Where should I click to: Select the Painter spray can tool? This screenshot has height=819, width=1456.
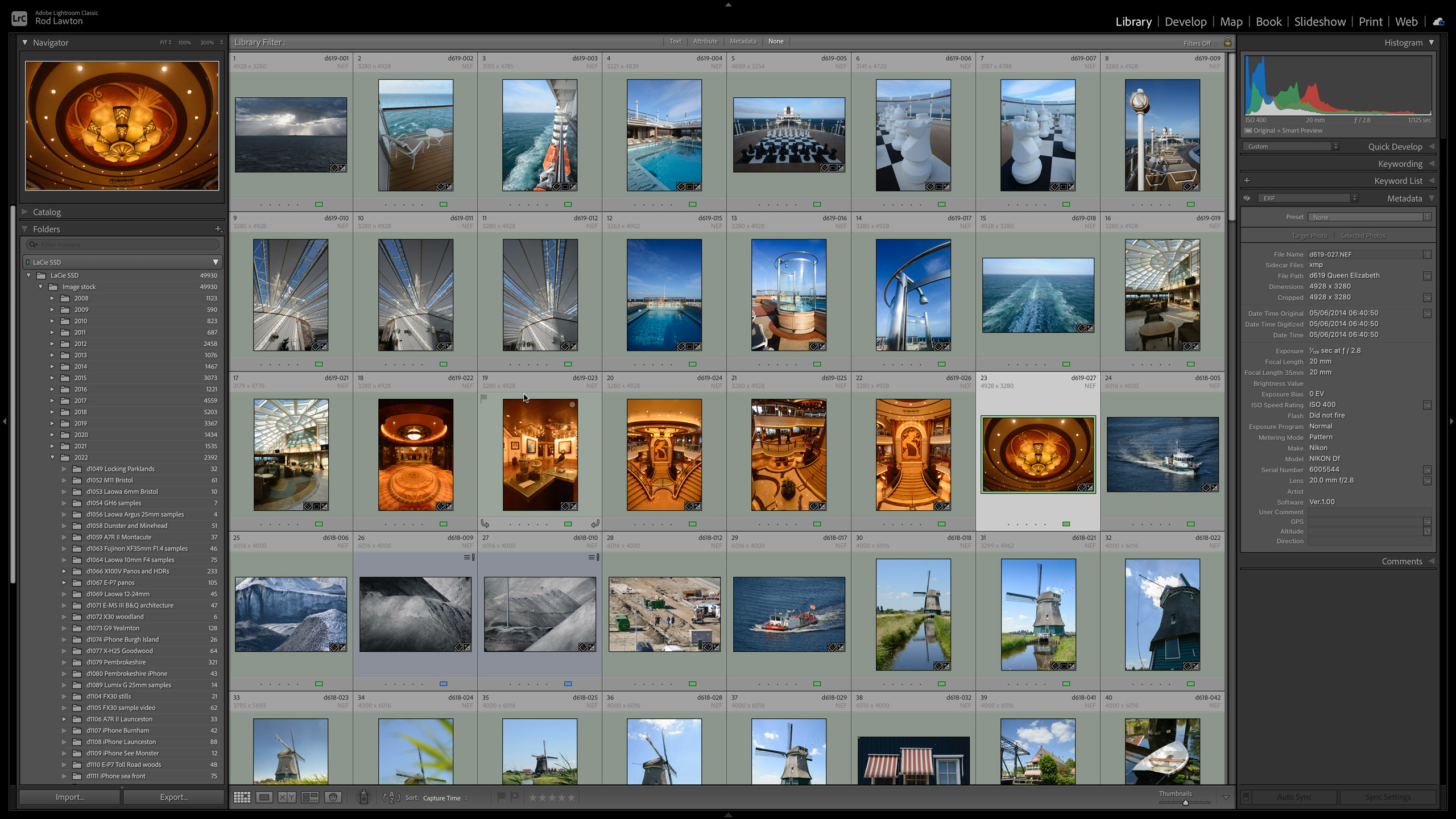[x=363, y=797]
